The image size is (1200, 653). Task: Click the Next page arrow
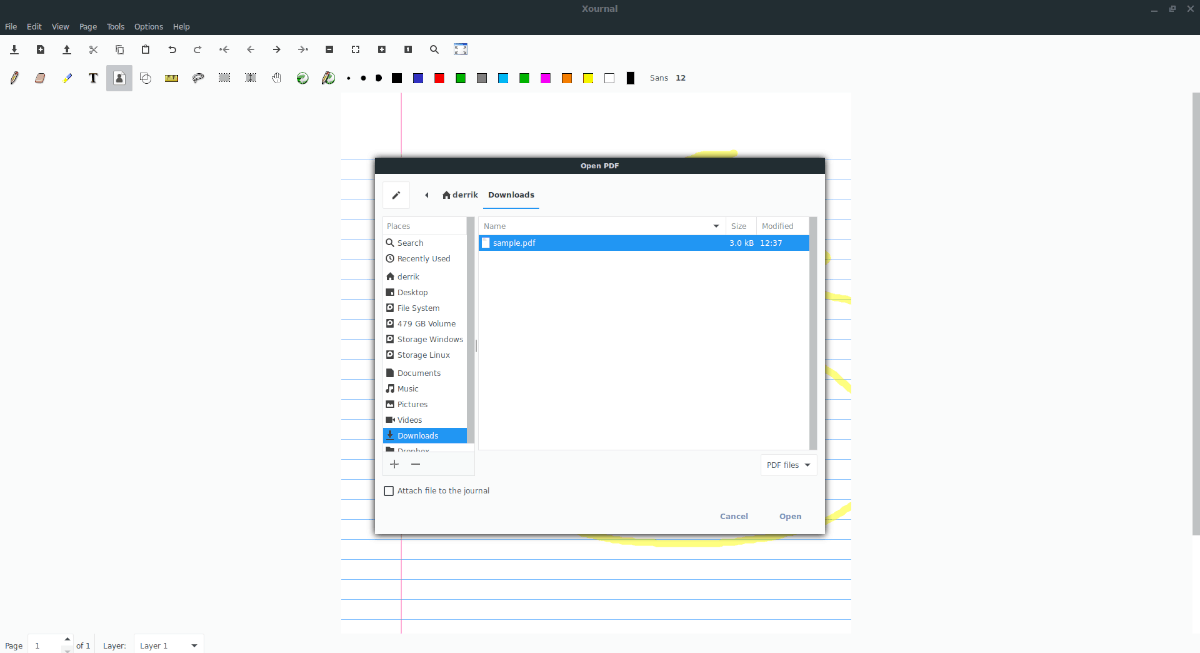277,49
